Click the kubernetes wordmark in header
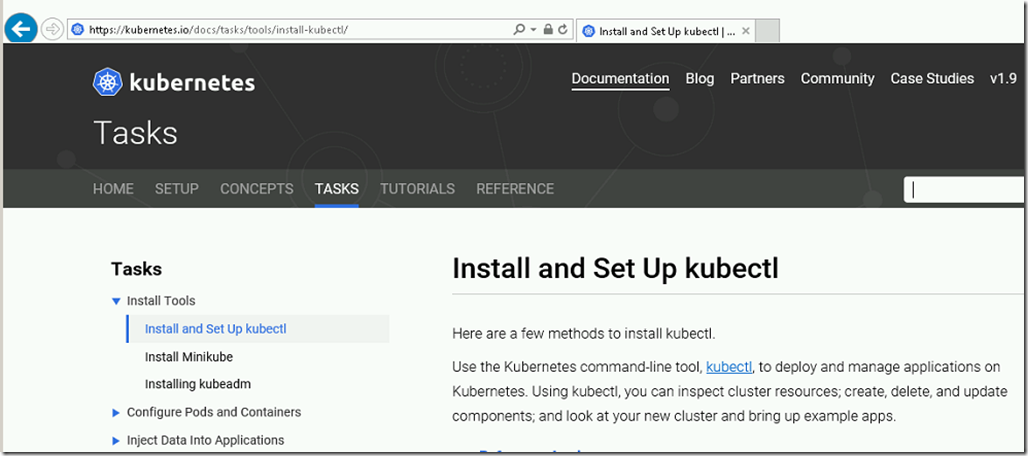 [x=192, y=83]
